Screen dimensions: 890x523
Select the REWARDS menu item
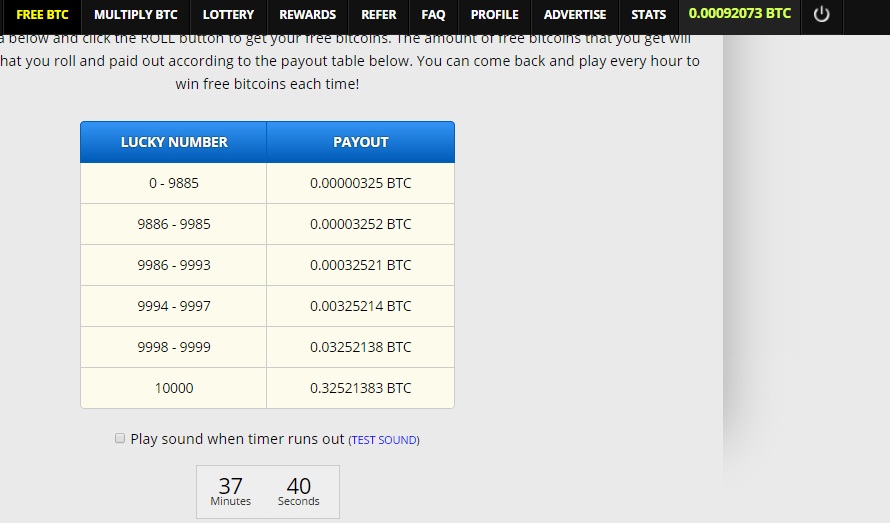point(307,15)
